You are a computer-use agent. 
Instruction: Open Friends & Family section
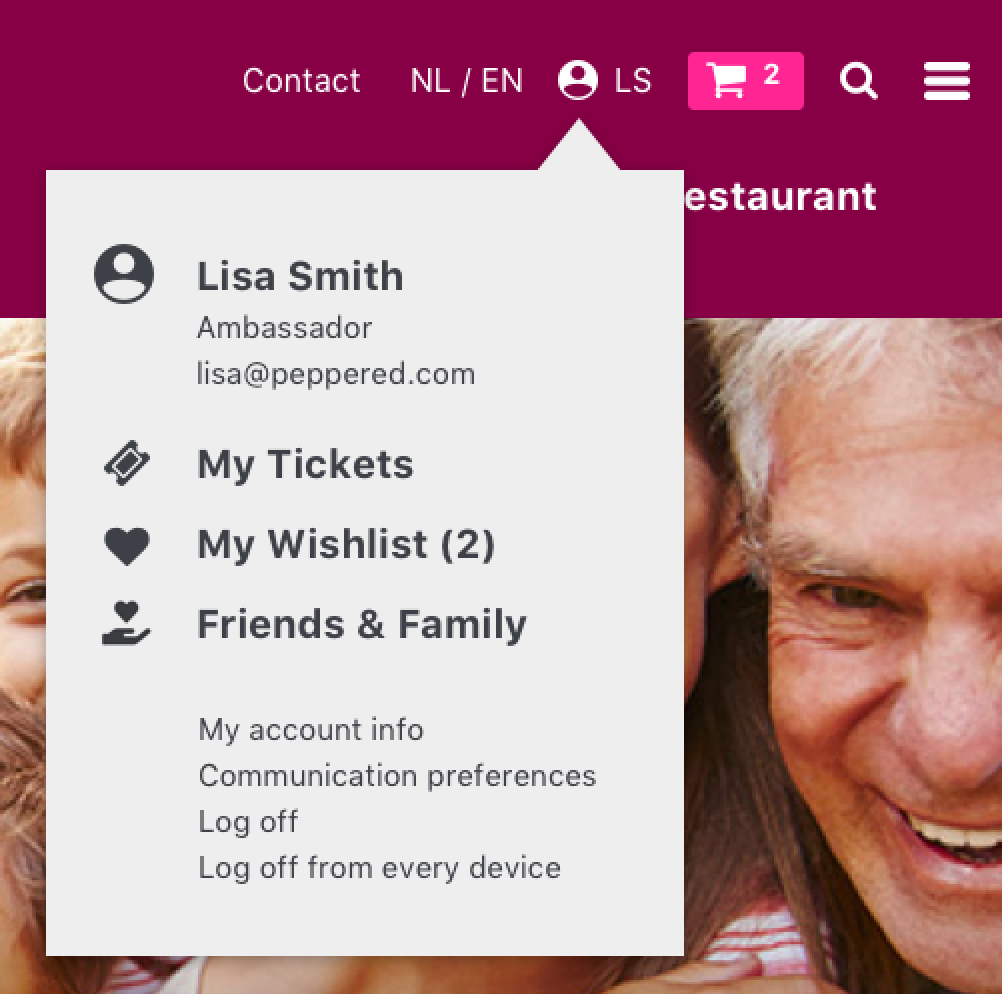click(x=362, y=625)
